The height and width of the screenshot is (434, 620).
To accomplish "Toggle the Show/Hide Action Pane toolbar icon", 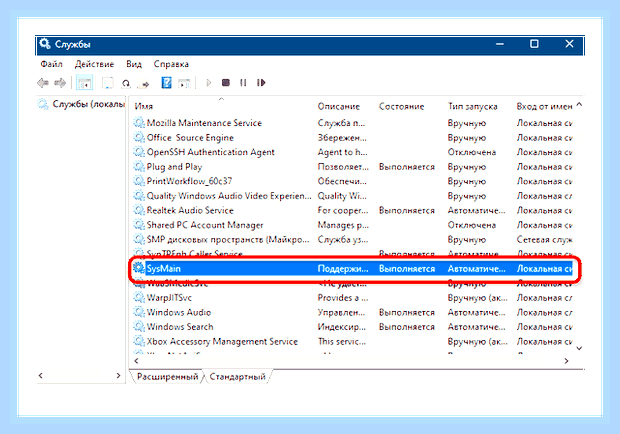I will coord(184,83).
